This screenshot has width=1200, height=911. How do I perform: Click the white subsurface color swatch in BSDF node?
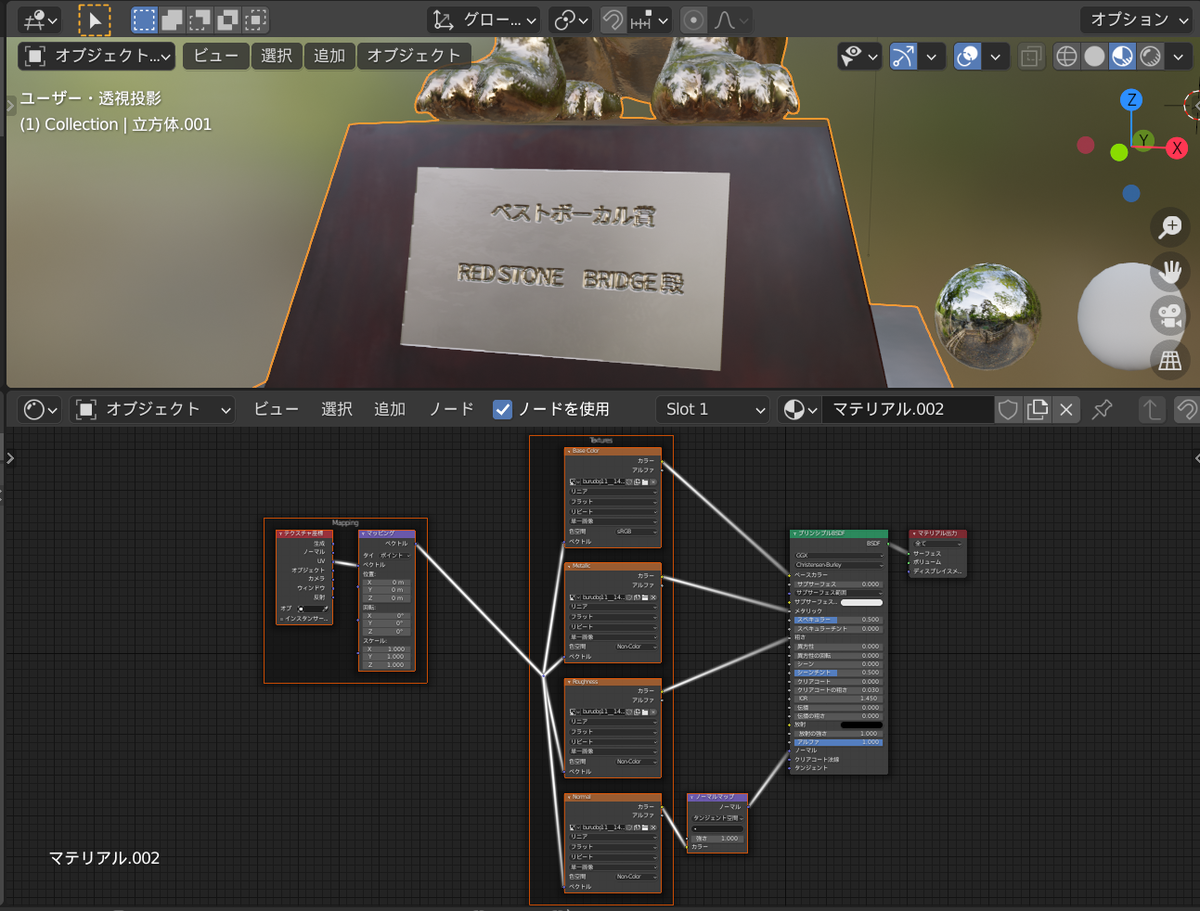click(861, 602)
